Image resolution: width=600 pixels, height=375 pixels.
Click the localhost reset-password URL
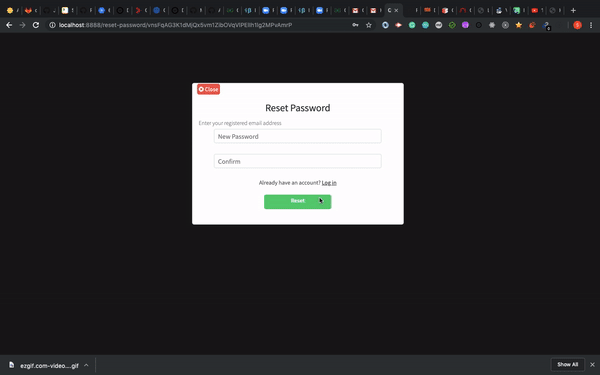tap(175, 25)
